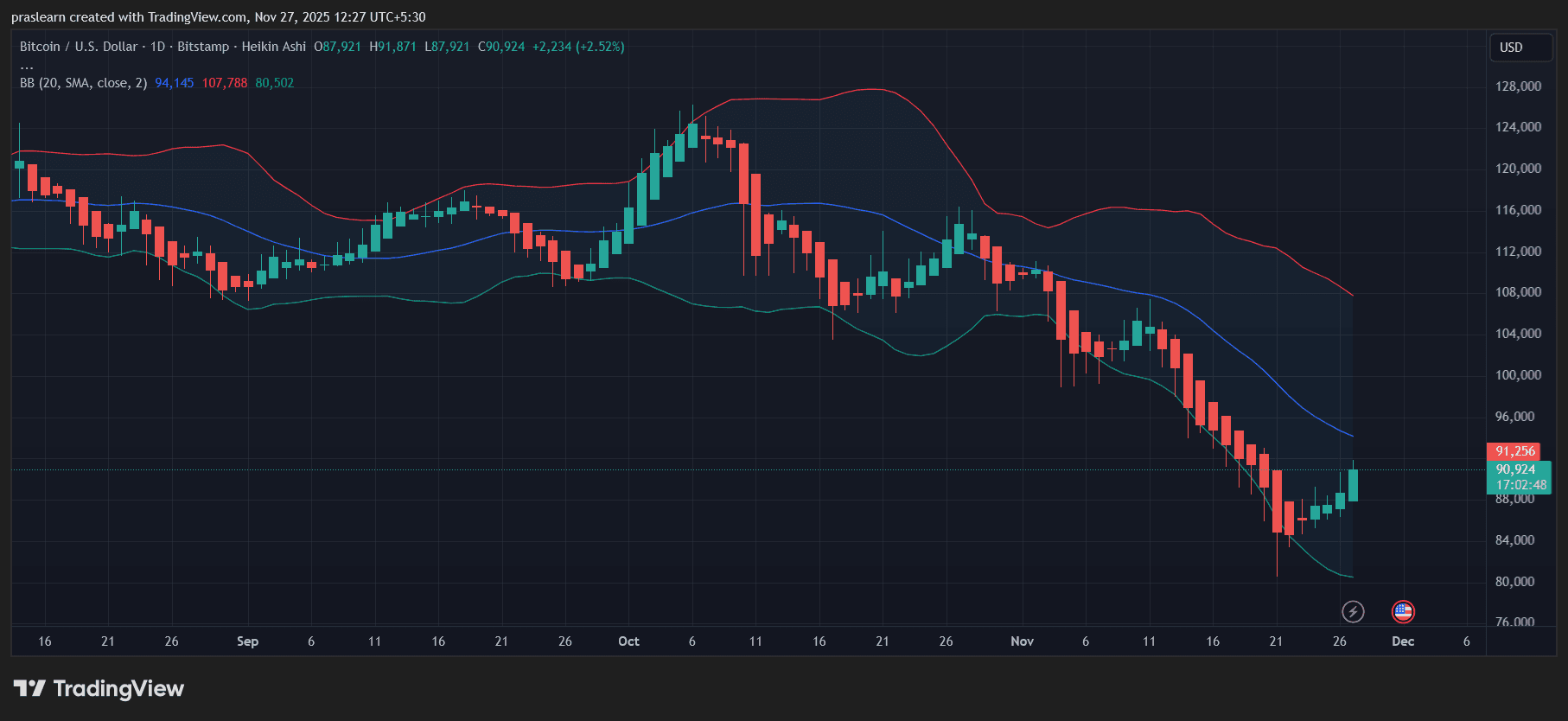Click the praslearn TradingView.com header text
Screen dimensions: 1568x721
tap(218, 17)
